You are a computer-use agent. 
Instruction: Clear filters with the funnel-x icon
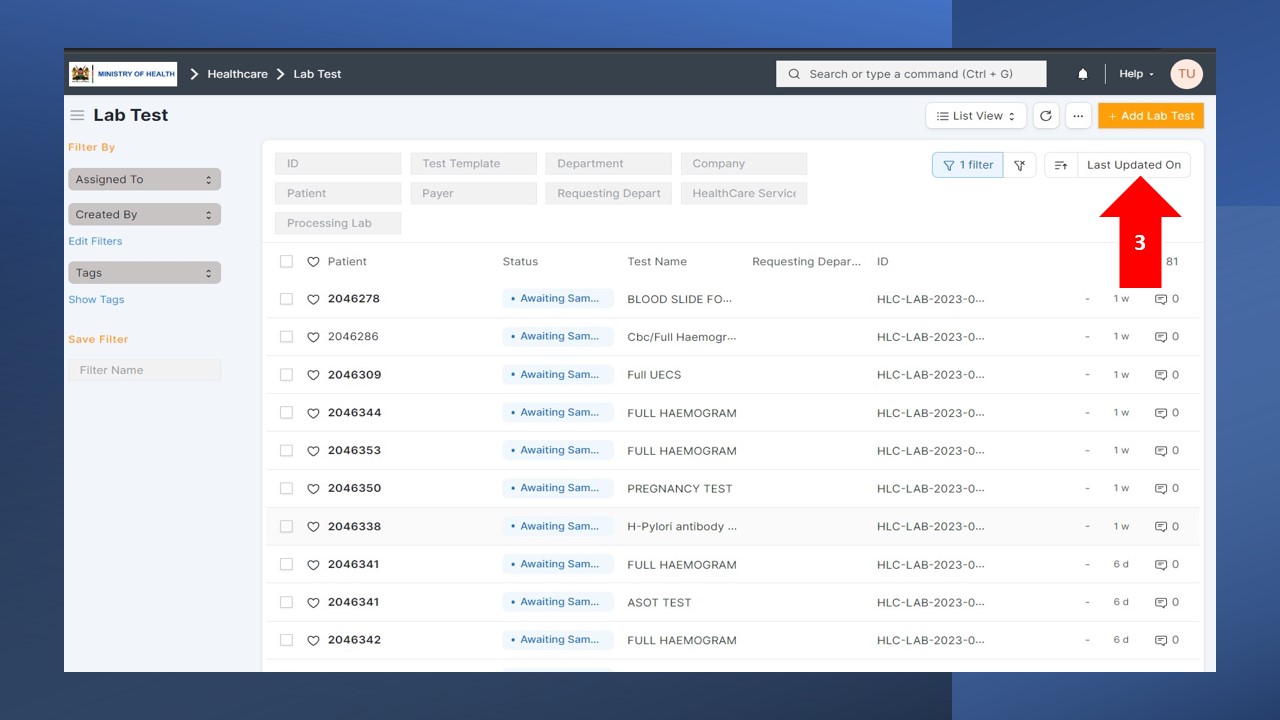[1020, 165]
